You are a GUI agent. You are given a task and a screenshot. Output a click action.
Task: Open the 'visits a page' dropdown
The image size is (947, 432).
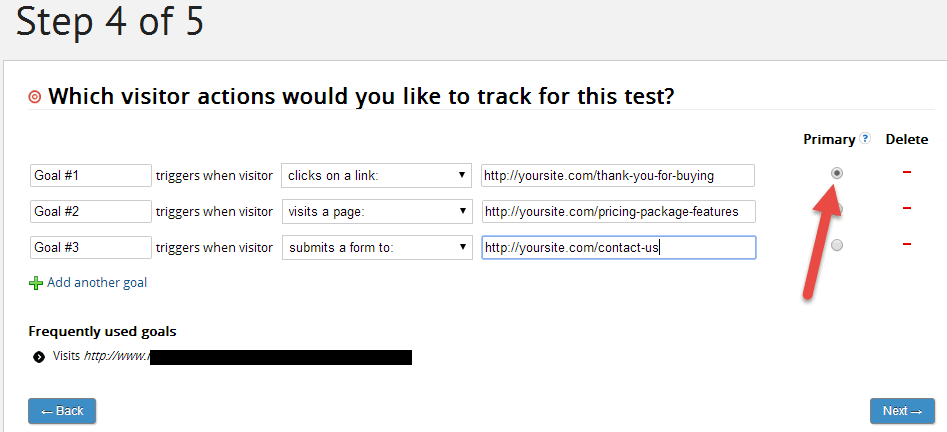pyautogui.click(x=376, y=211)
